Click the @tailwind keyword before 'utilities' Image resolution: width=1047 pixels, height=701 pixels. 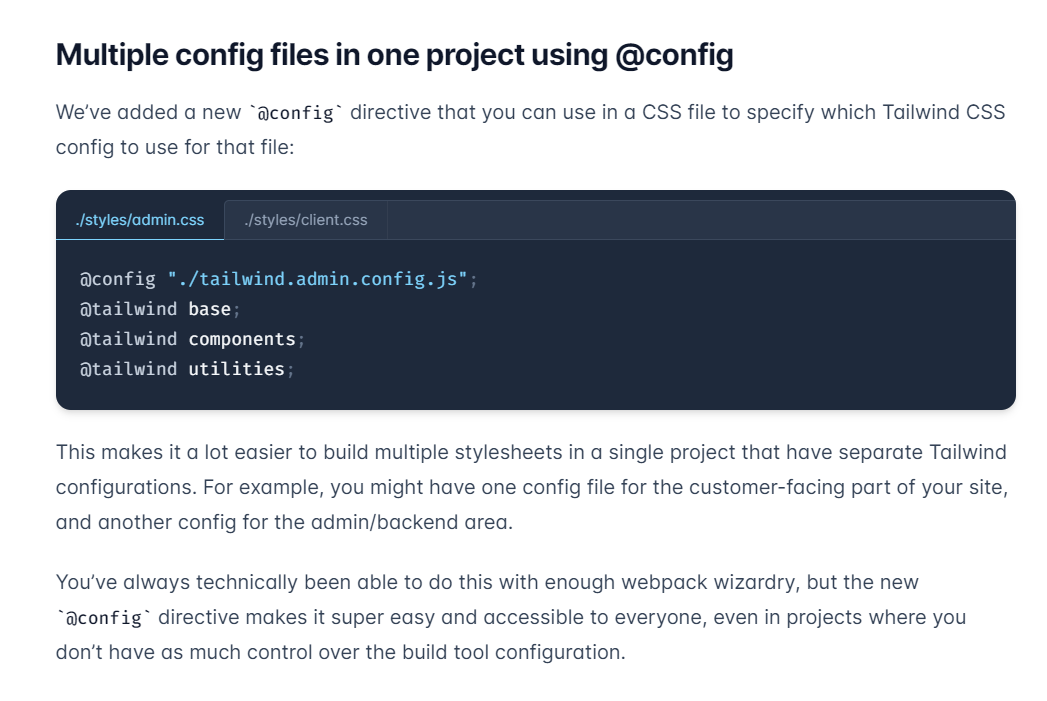(128, 369)
